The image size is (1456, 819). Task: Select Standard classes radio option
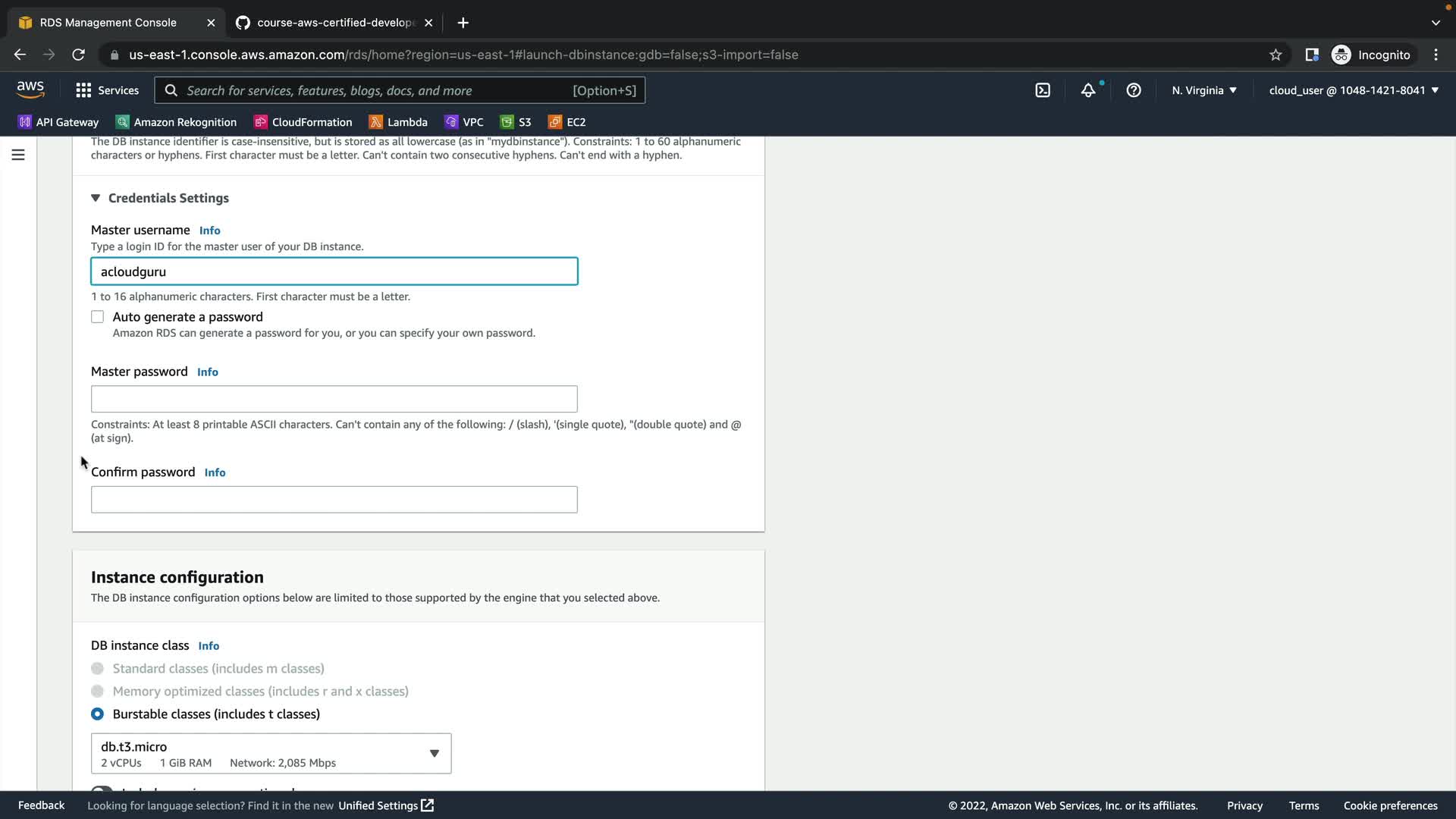[x=98, y=669]
